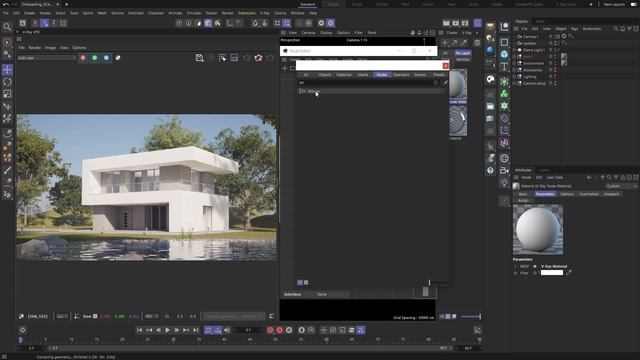Select the Environment object in Object Manager
The height and width of the screenshot is (360, 640).
533,63
